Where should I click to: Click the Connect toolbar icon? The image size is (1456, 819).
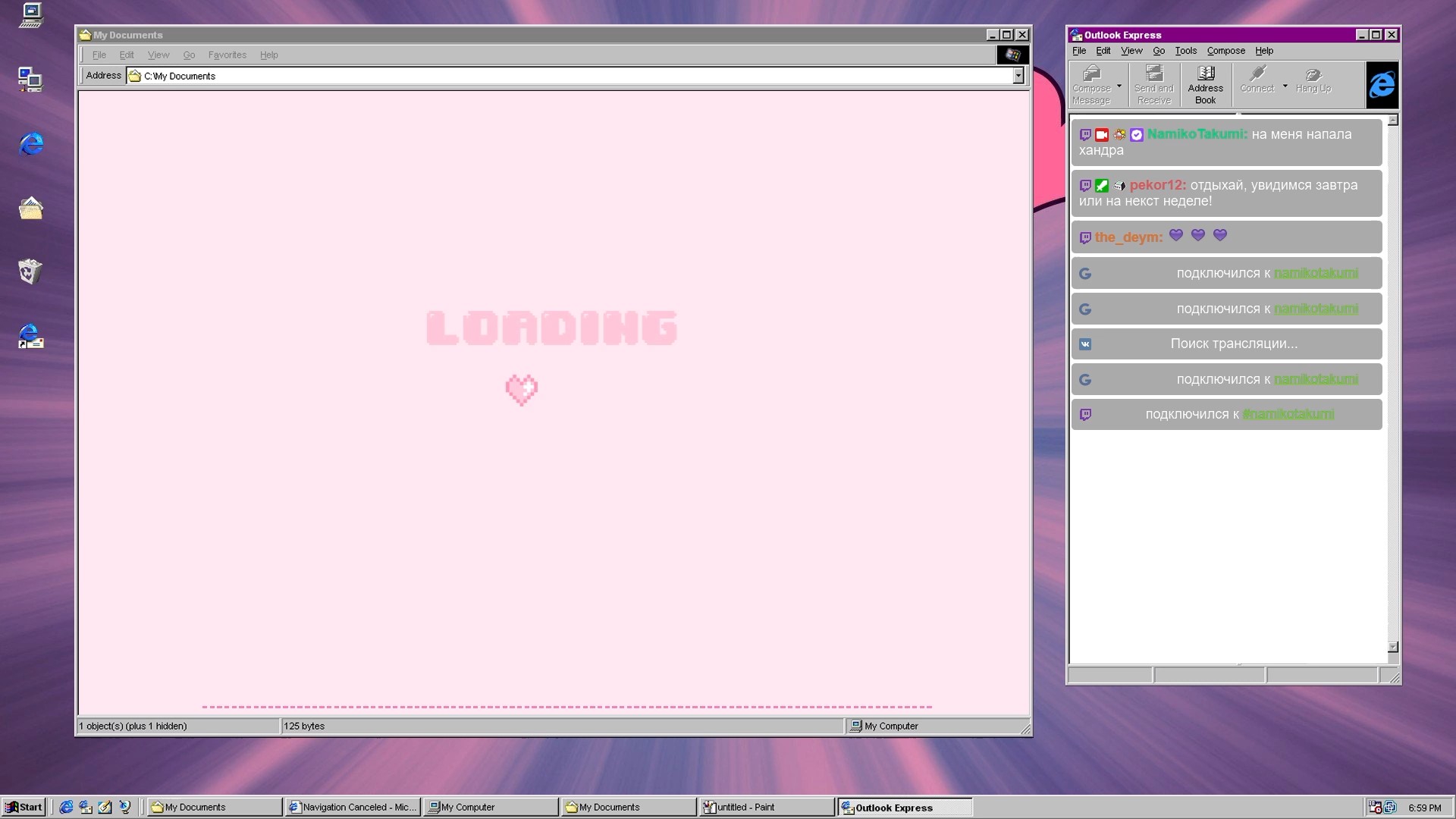click(1257, 80)
